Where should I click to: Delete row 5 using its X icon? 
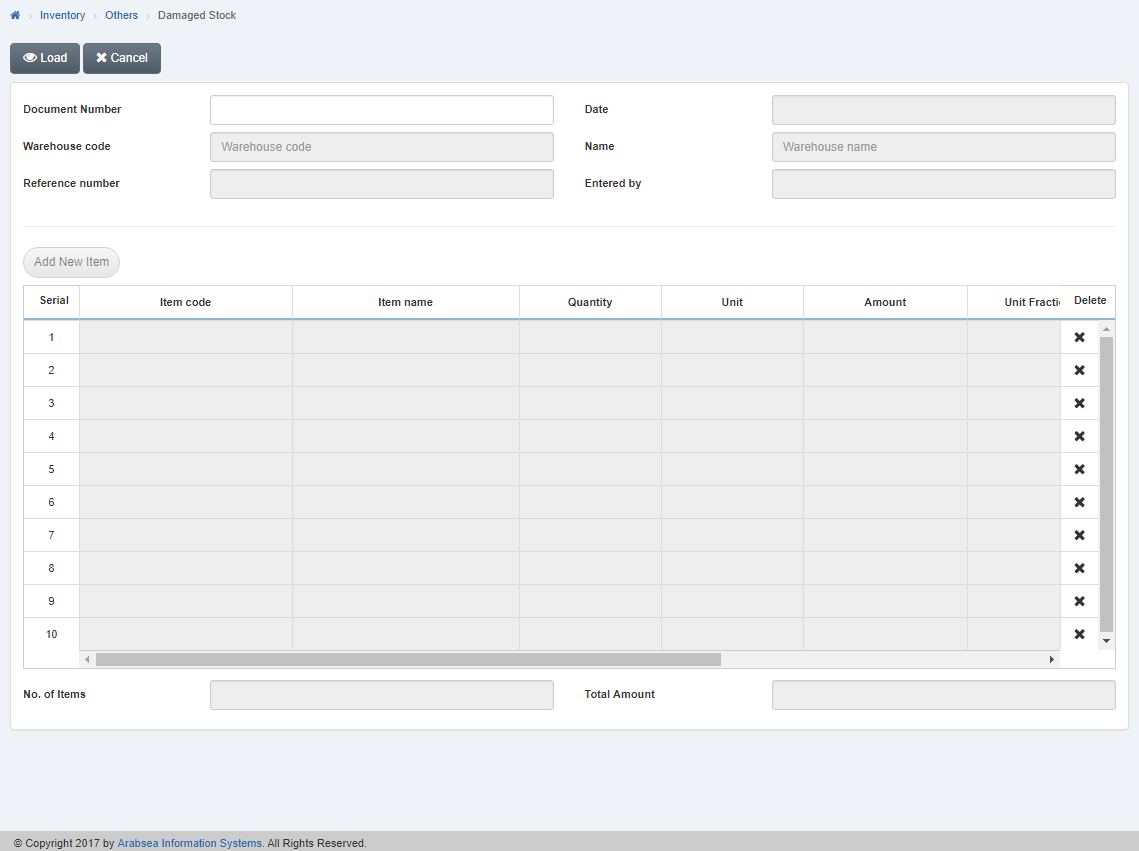tap(1079, 469)
